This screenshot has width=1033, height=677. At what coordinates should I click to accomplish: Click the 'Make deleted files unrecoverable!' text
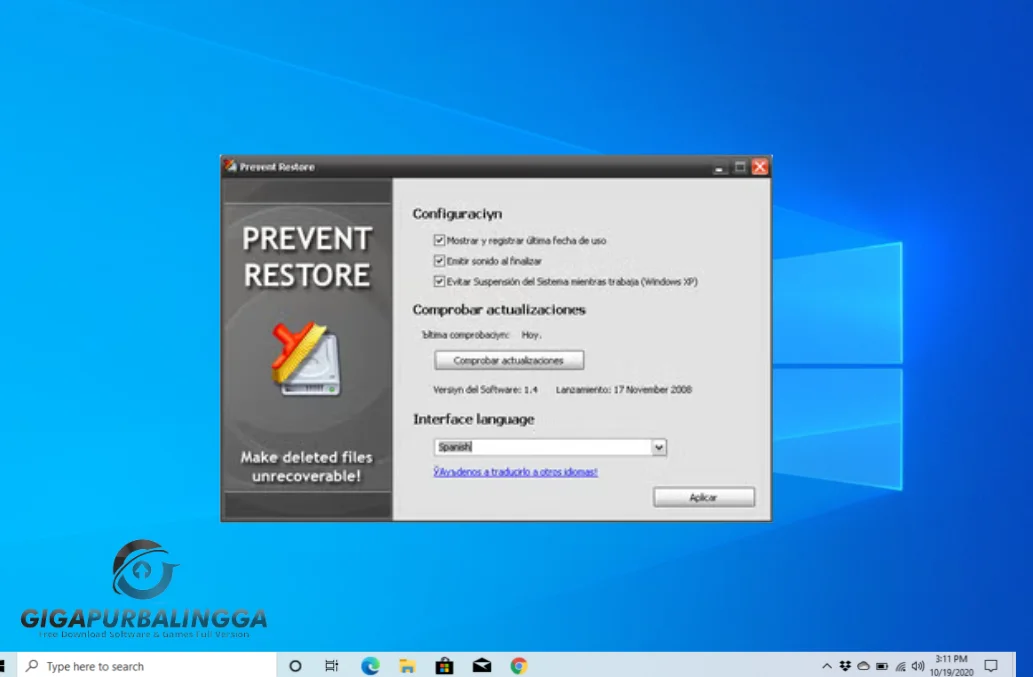306,466
